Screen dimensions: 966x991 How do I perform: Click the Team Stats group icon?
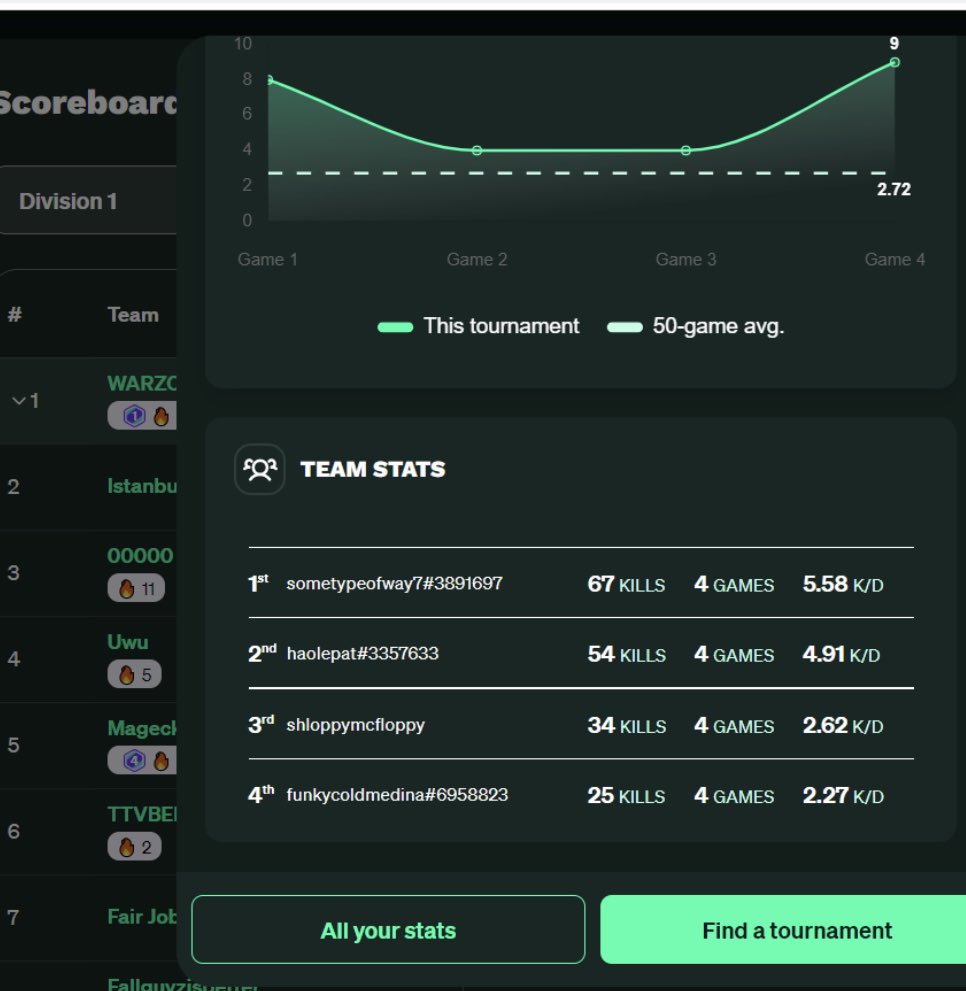(x=258, y=468)
